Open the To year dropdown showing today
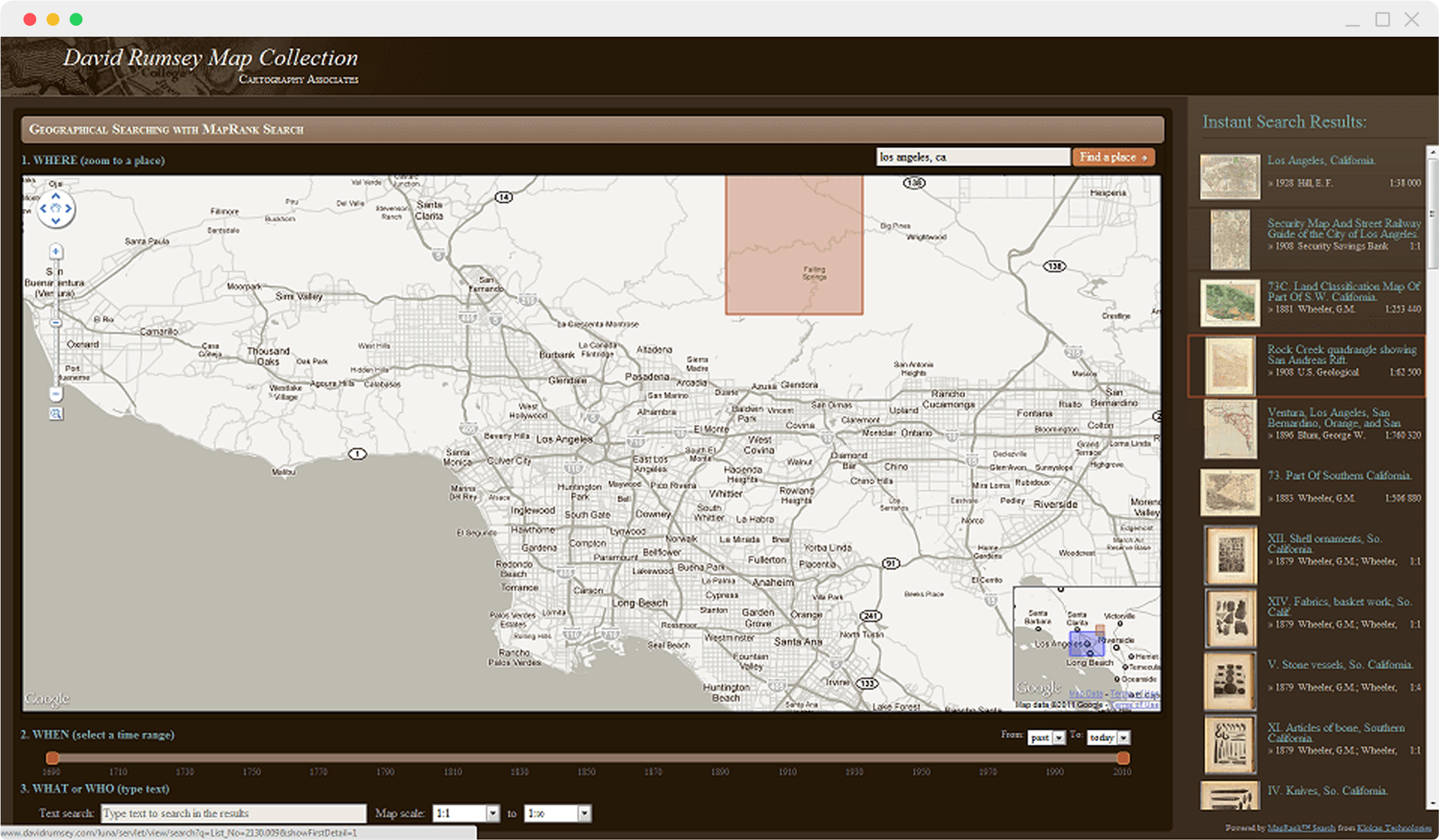 1109,738
